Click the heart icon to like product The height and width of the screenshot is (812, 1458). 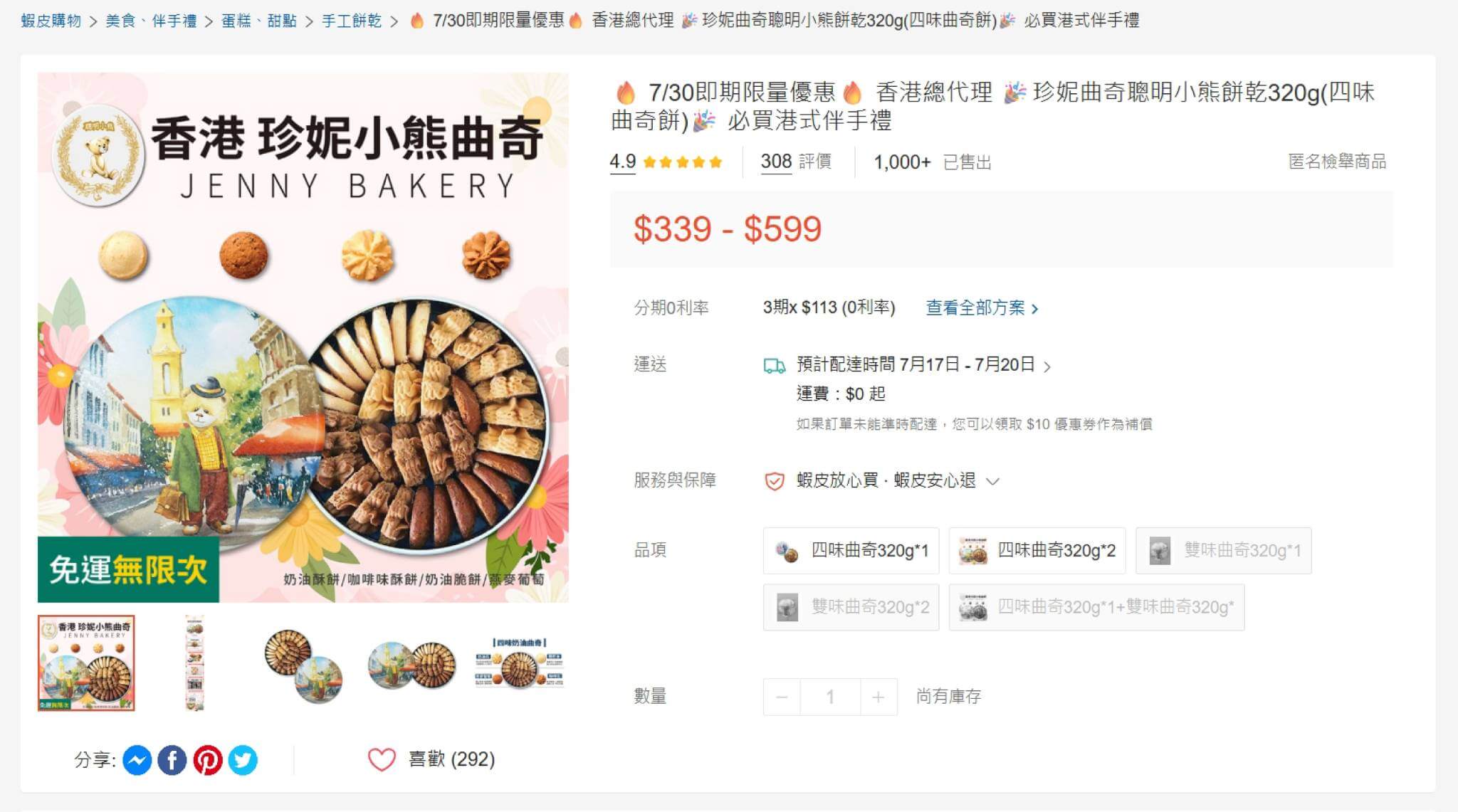coord(382,759)
